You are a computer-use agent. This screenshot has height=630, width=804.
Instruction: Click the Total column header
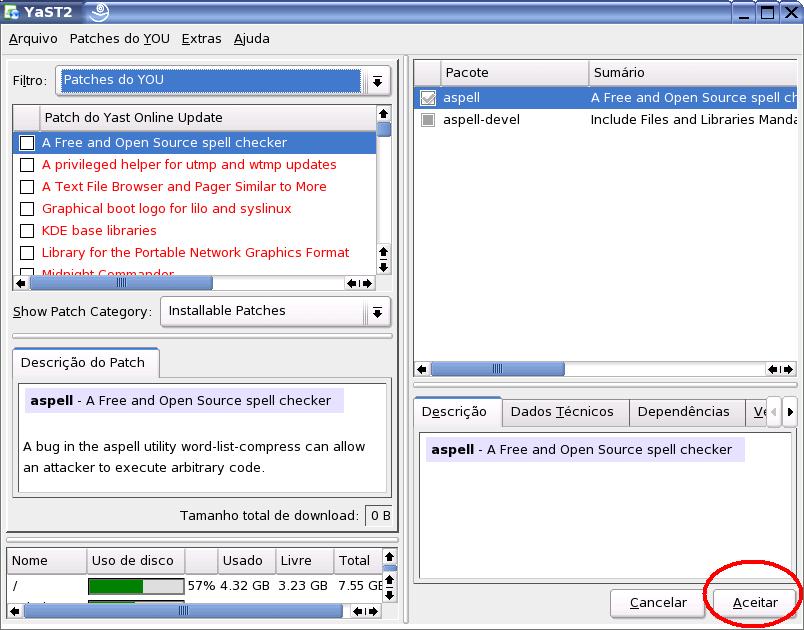click(x=358, y=561)
